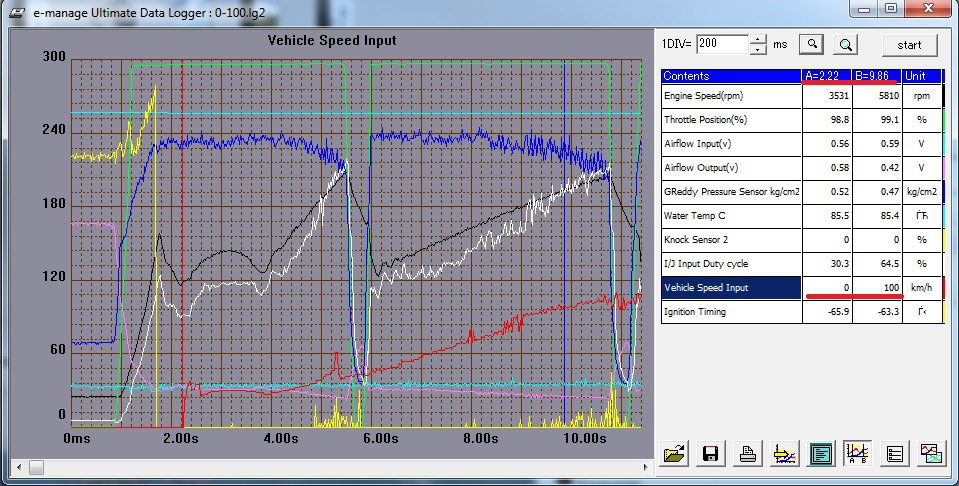Save log with the floppy disk icon
The image size is (959, 486).
(x=710, y=454)
